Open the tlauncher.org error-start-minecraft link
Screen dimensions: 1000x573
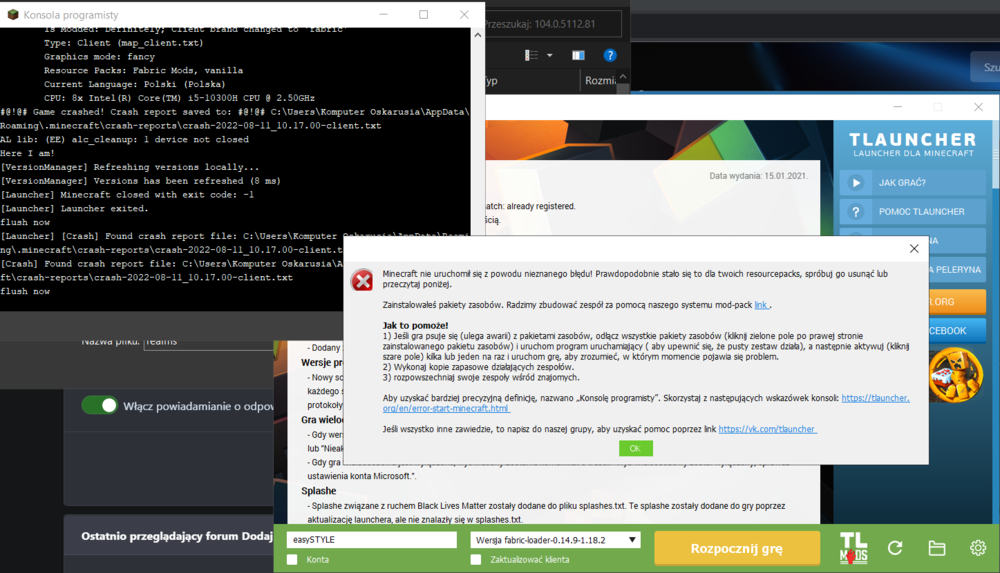point(646,403)
